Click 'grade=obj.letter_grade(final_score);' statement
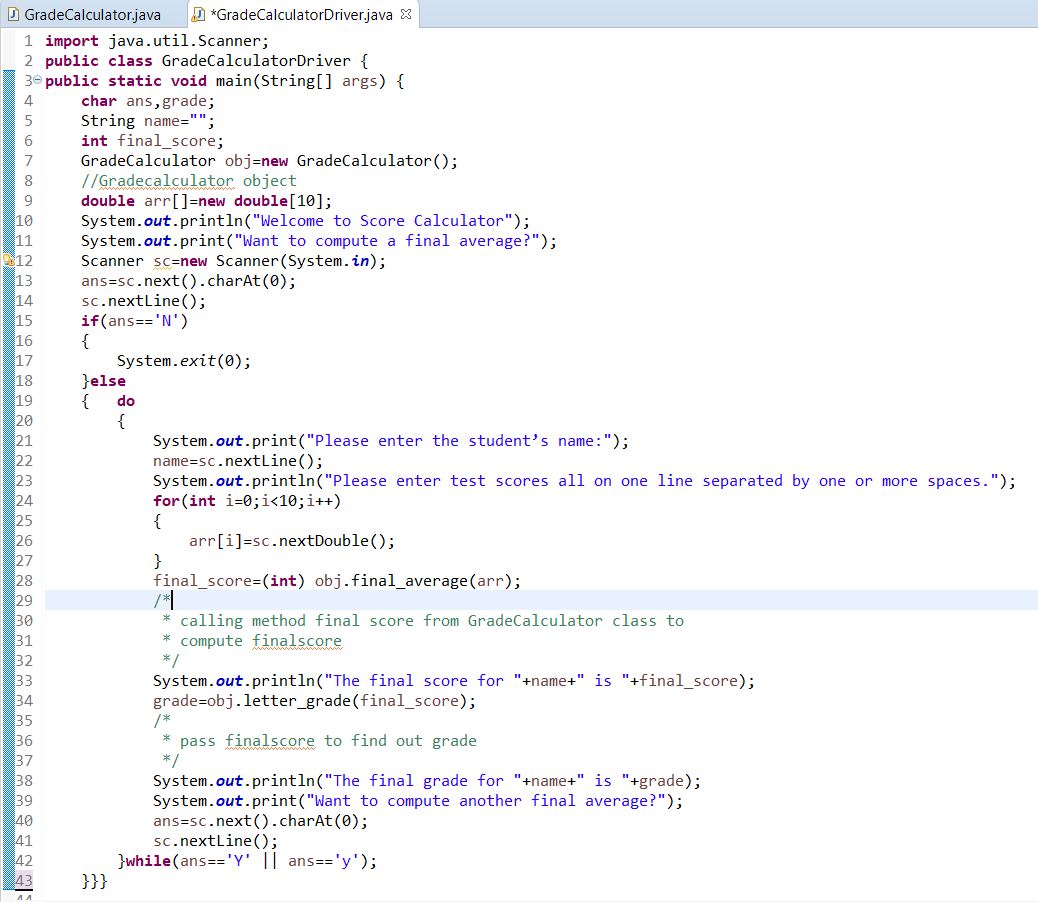Screen dimensions: 1038x902 (314, 701)
